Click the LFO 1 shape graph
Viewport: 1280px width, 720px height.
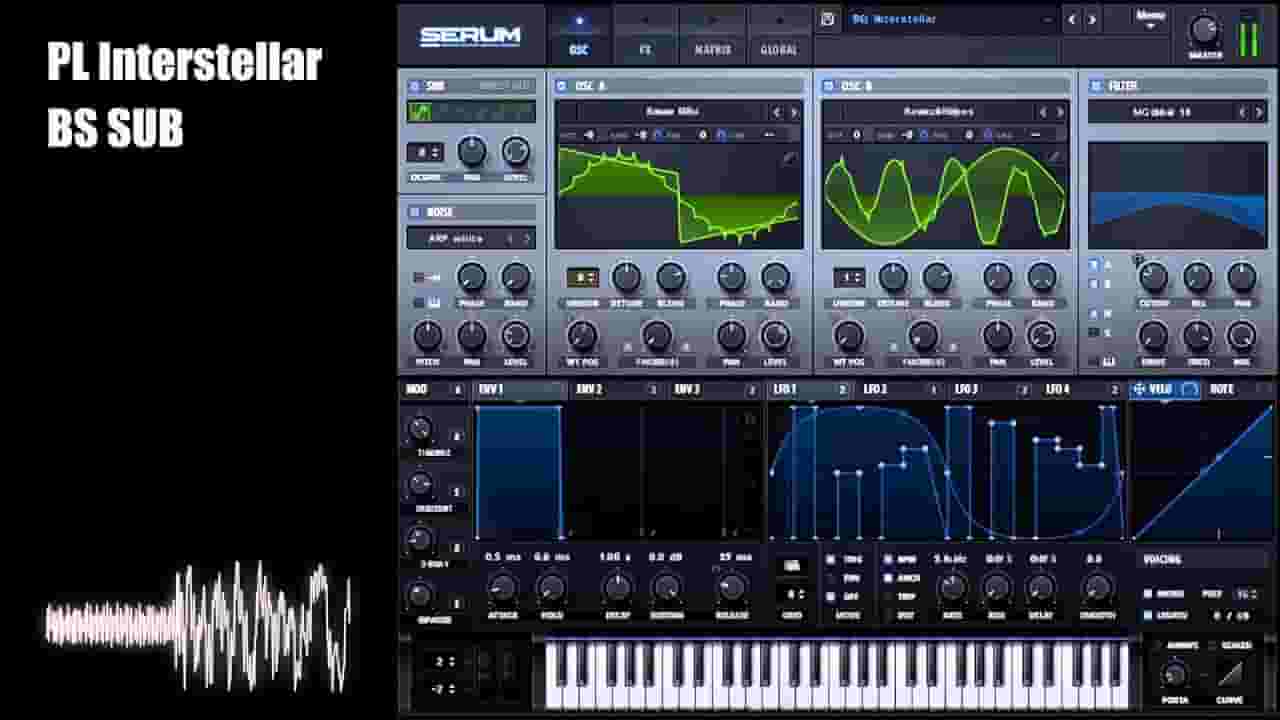(x=947, y=472)
